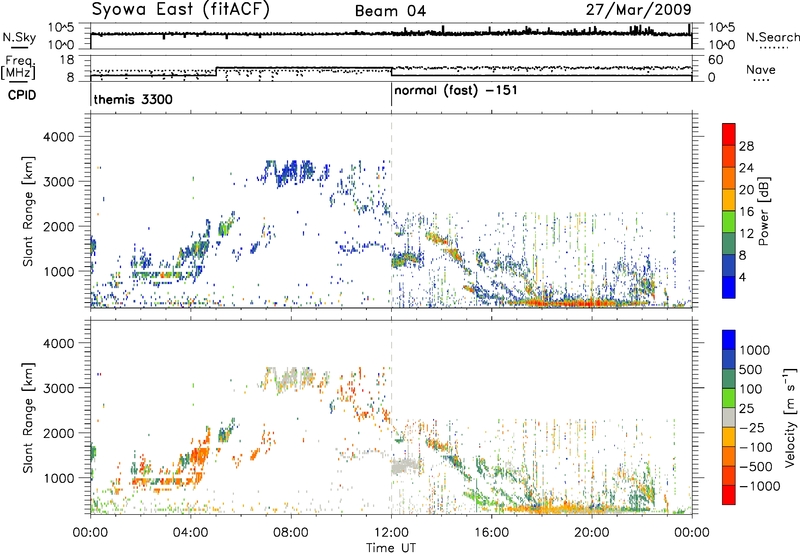
Task: Click the "3000" tick of the power panel
Action: click(59, 182)
